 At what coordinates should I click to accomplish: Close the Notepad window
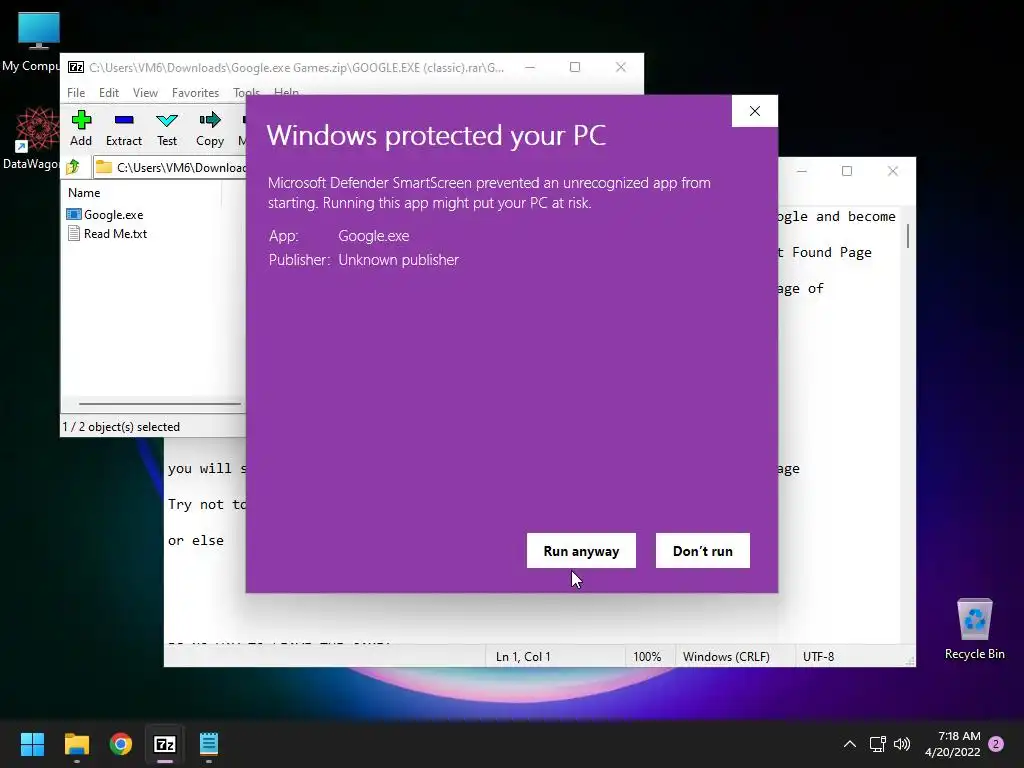pos(893,171)
